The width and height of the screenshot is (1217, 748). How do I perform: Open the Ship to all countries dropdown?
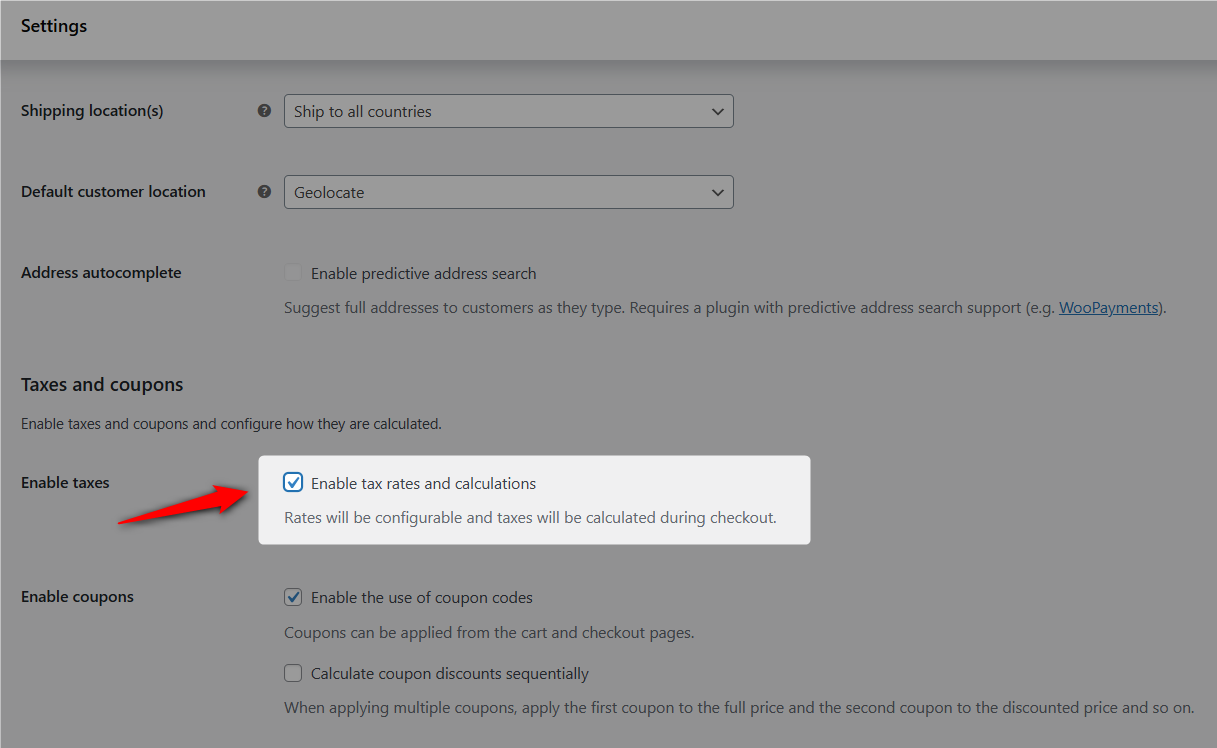(508, 111)
